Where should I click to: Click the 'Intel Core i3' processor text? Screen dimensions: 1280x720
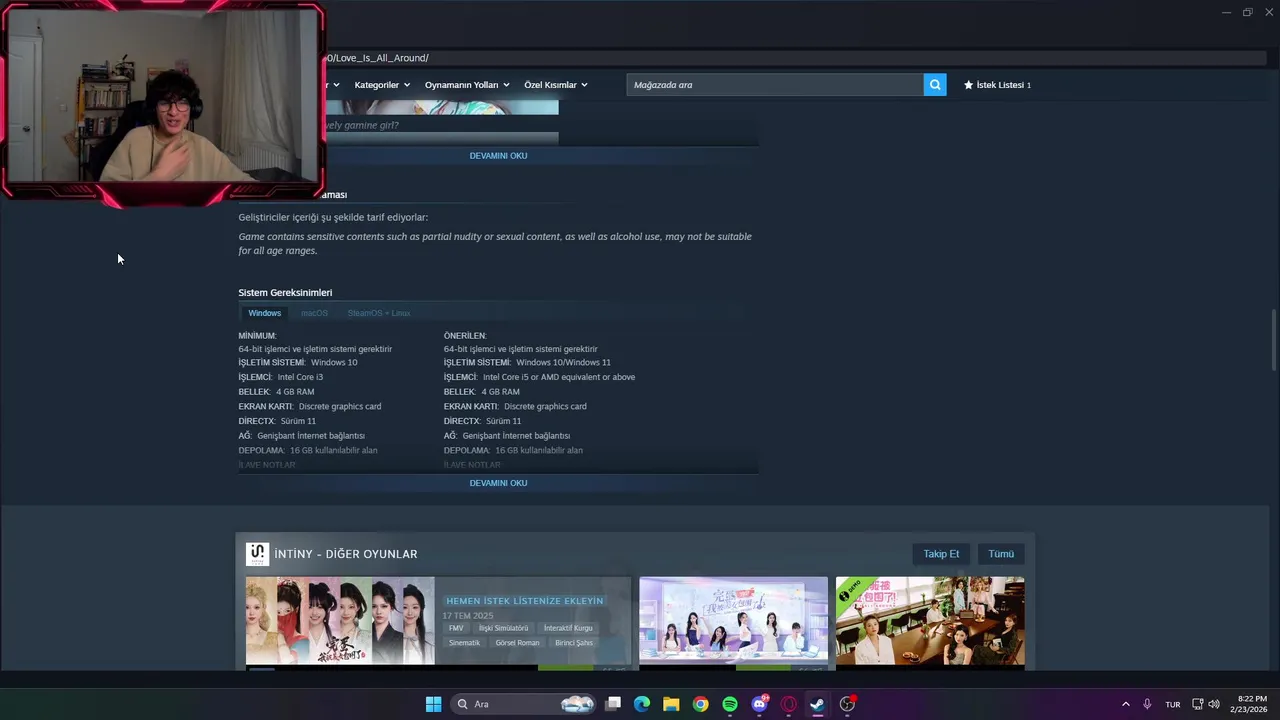pyautogui.click(x=300, y=377)
